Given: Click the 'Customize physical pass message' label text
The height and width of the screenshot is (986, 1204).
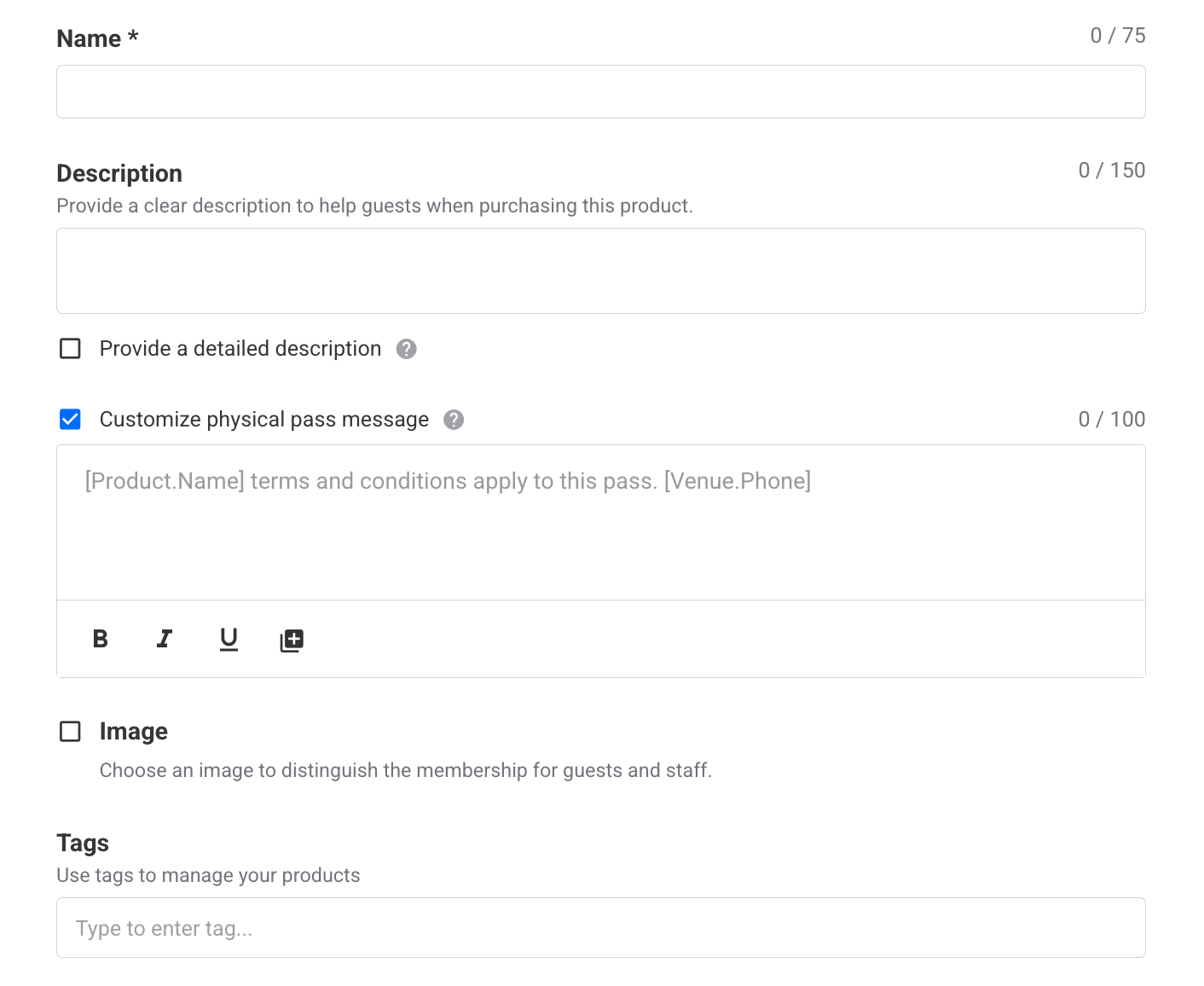Looking at the screenshot, I should pyautogui.click(x=263, y=420).
